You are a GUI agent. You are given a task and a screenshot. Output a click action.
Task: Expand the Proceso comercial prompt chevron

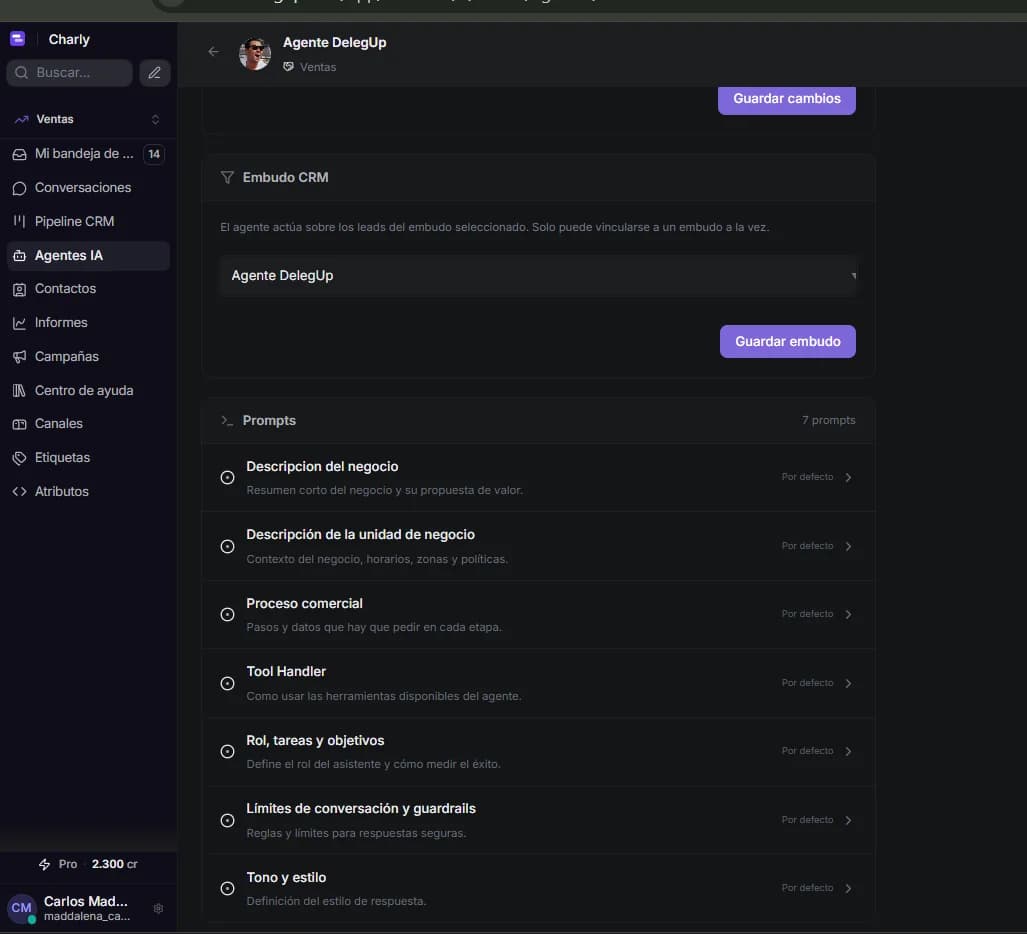pos(848,614)
